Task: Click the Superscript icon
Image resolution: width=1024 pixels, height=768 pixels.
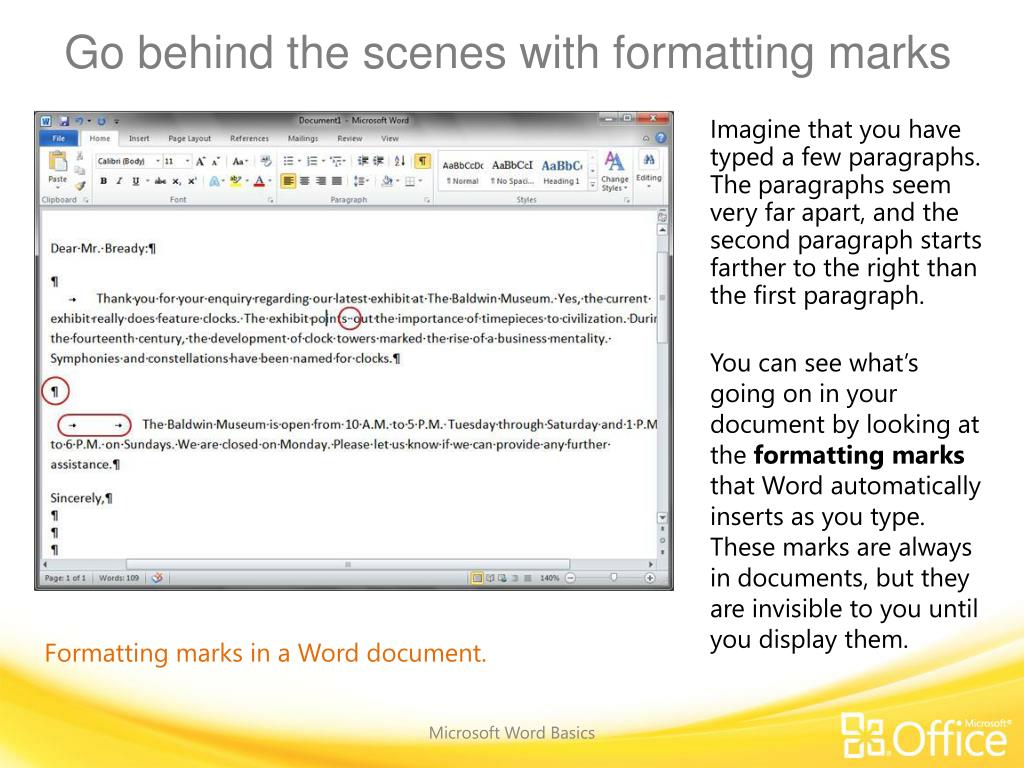Action: point(192,181)
